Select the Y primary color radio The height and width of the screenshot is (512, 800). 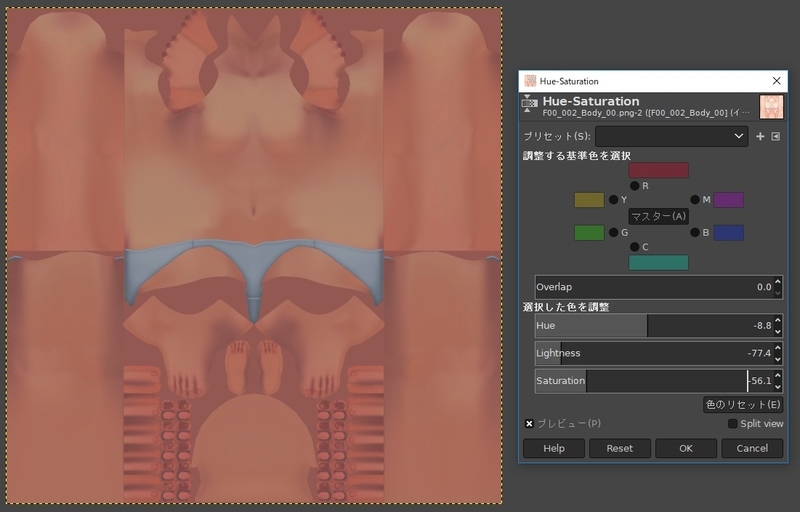613,199
